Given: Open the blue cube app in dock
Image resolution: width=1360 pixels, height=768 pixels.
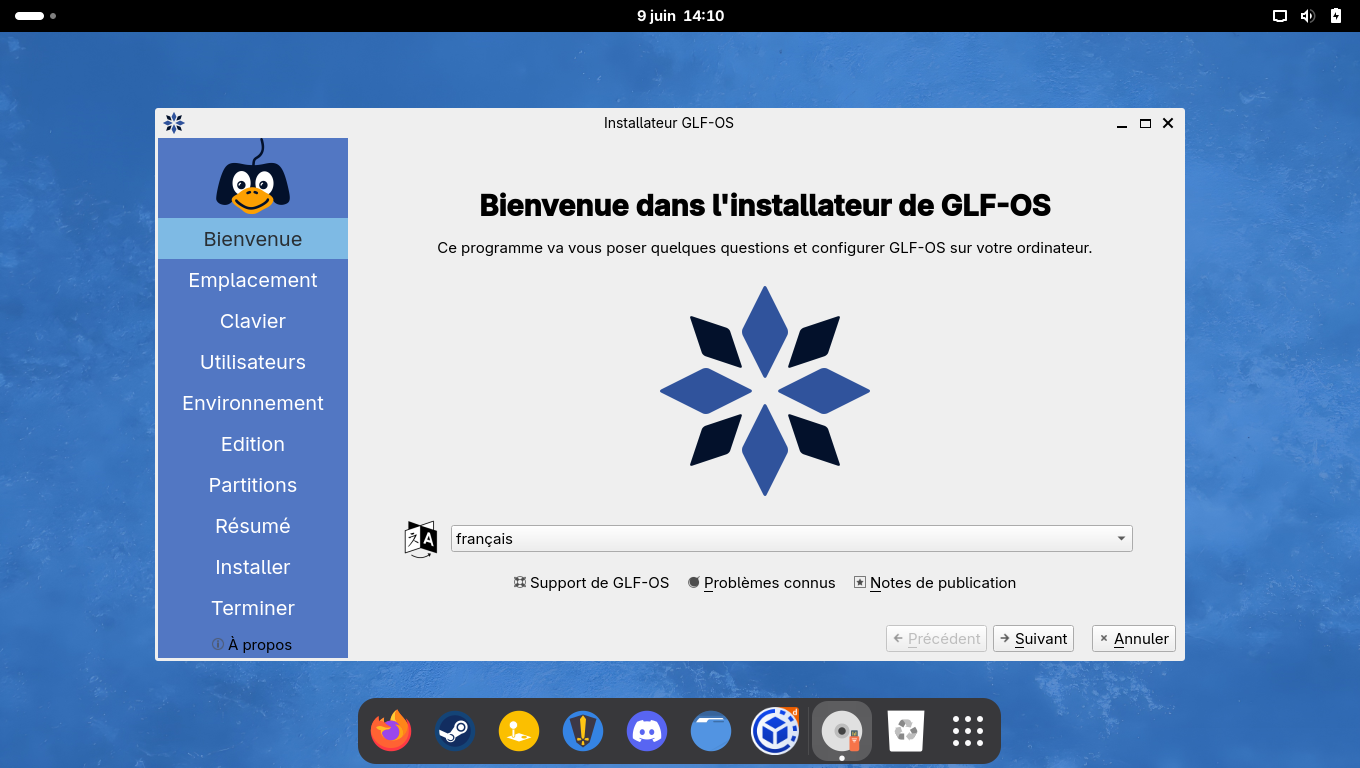Looking at the screenshot, I should pos(775,731).
